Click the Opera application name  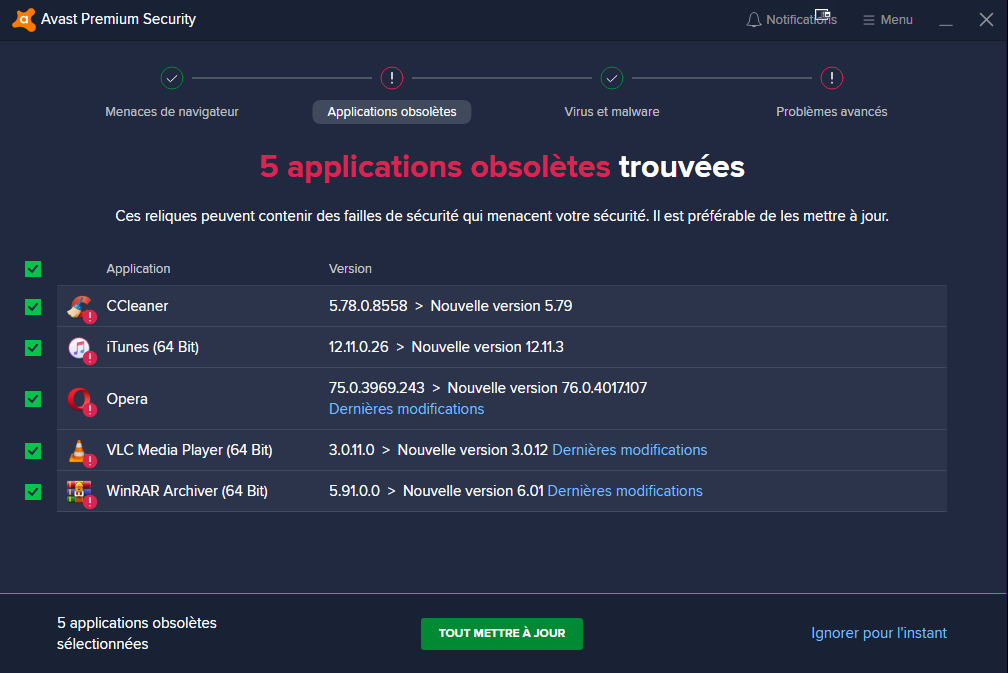(x=127, y=399)
